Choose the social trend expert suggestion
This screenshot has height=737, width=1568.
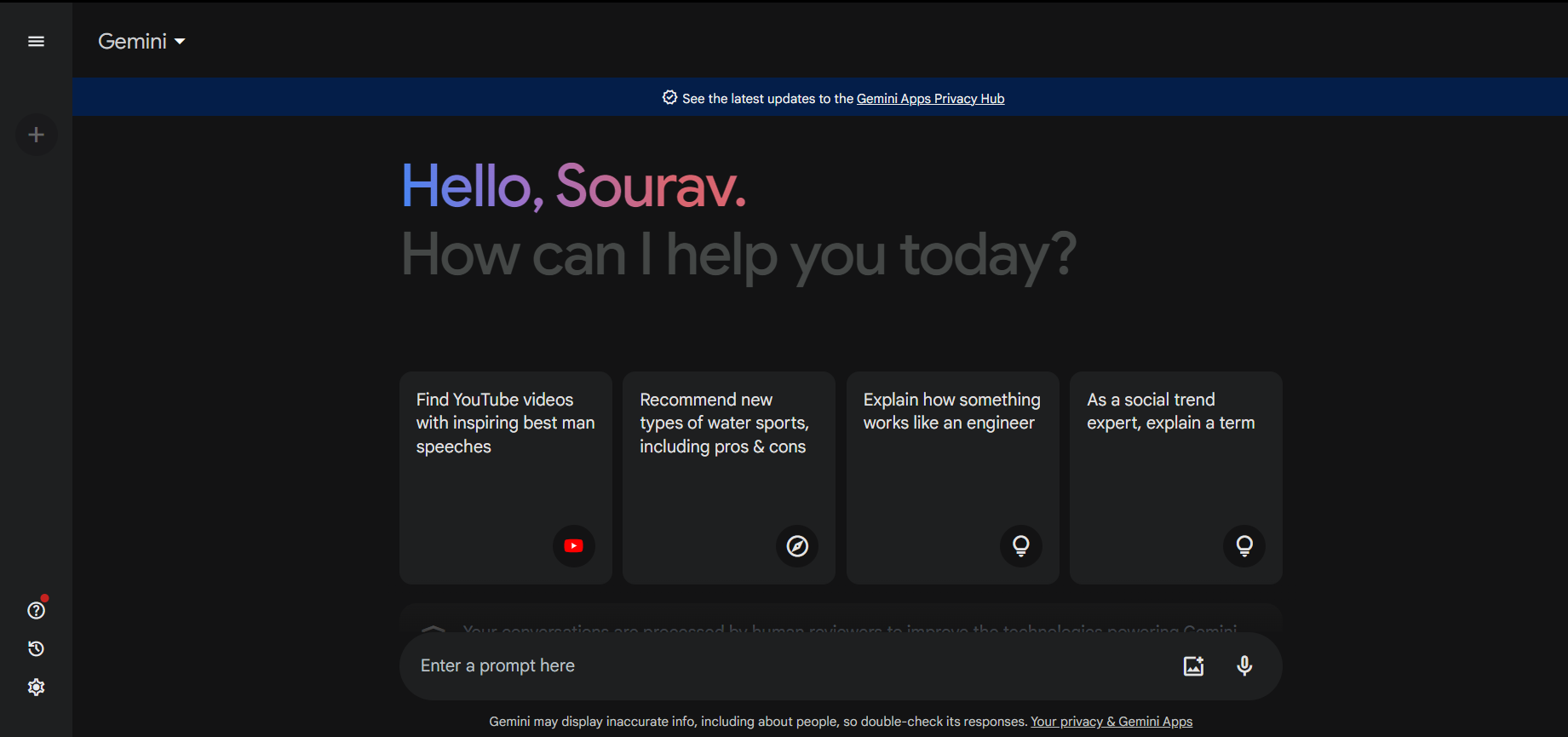[x=1176, y=477]
